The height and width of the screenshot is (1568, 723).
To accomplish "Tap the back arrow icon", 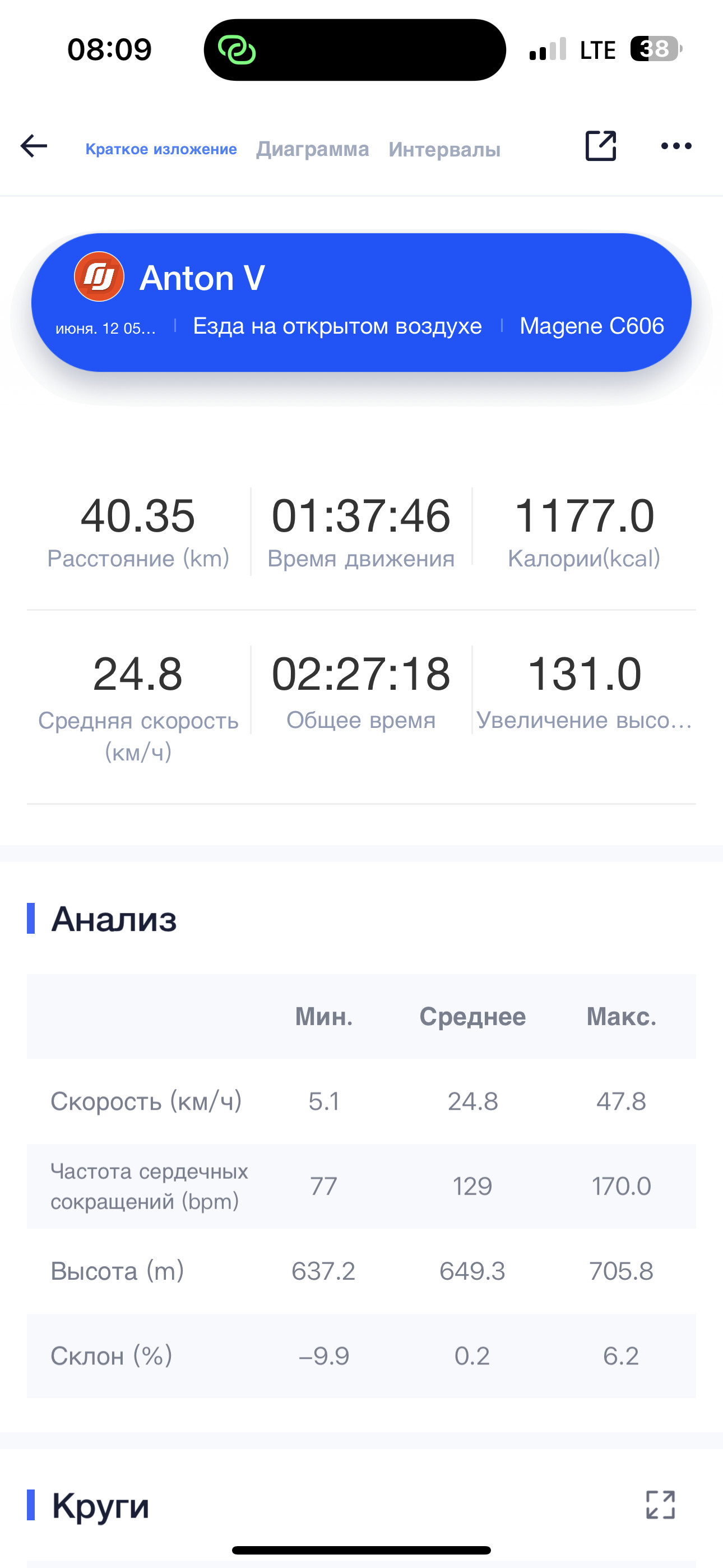I will (34, 146).
